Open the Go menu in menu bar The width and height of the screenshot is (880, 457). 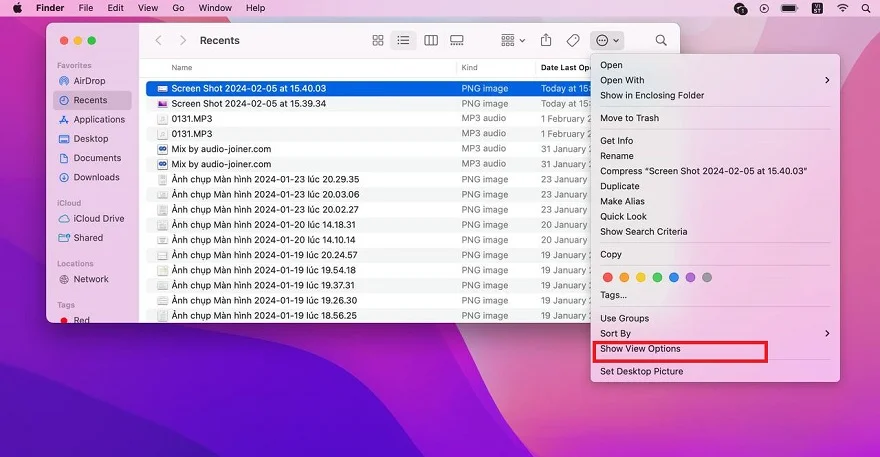pos(178,8)
